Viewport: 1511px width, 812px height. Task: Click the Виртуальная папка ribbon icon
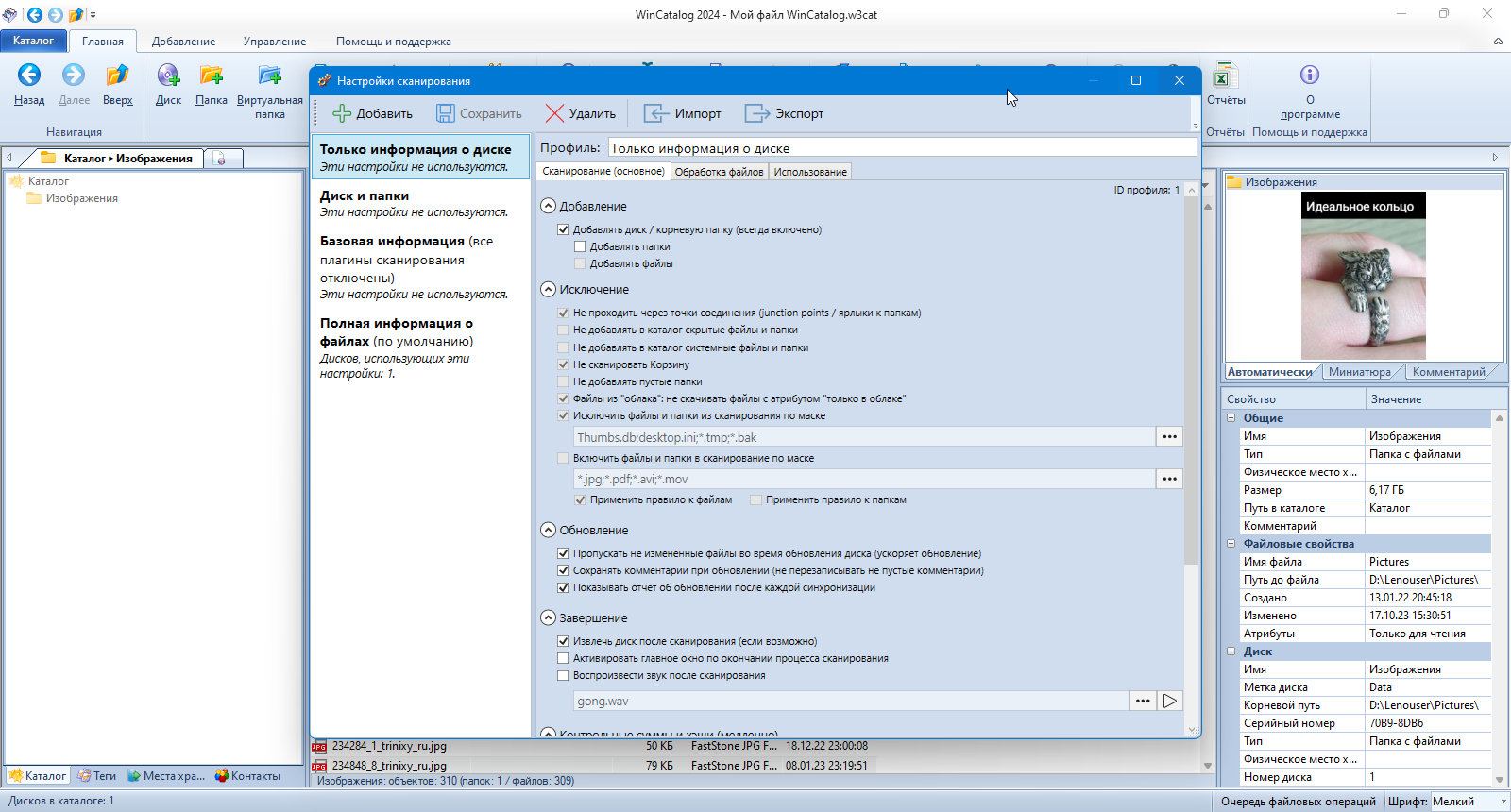click(x=269, y=76)
